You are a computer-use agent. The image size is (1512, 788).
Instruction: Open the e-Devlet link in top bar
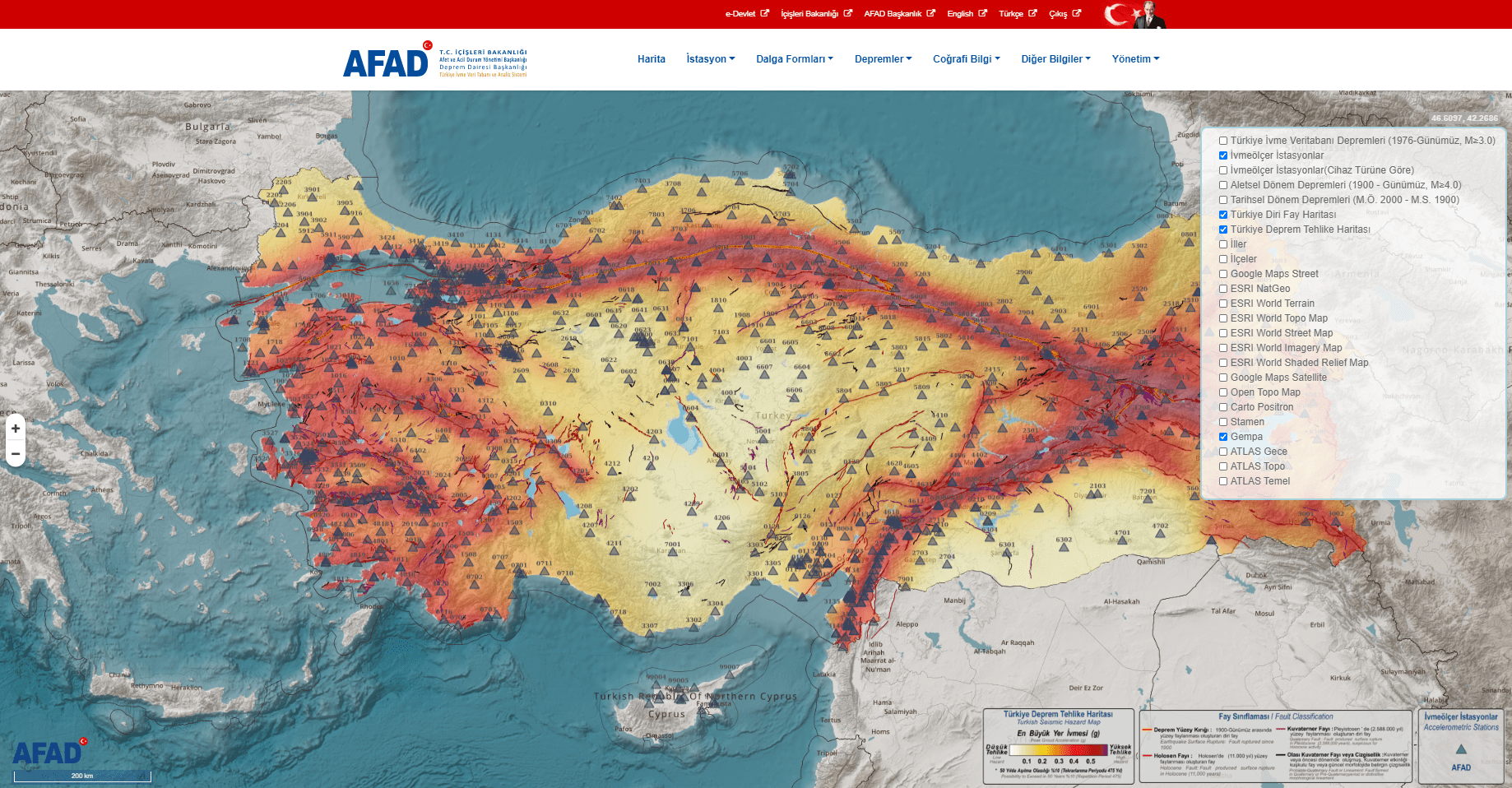740,14
